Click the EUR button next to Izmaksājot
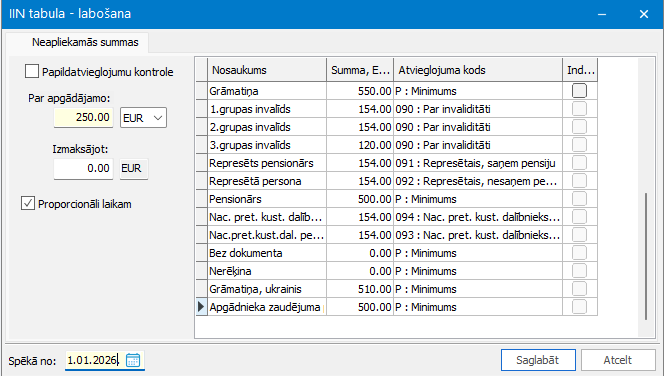Image resolution: width=664 pixels, height=376 pixels. pyautogui.click(x=134, y=169)
